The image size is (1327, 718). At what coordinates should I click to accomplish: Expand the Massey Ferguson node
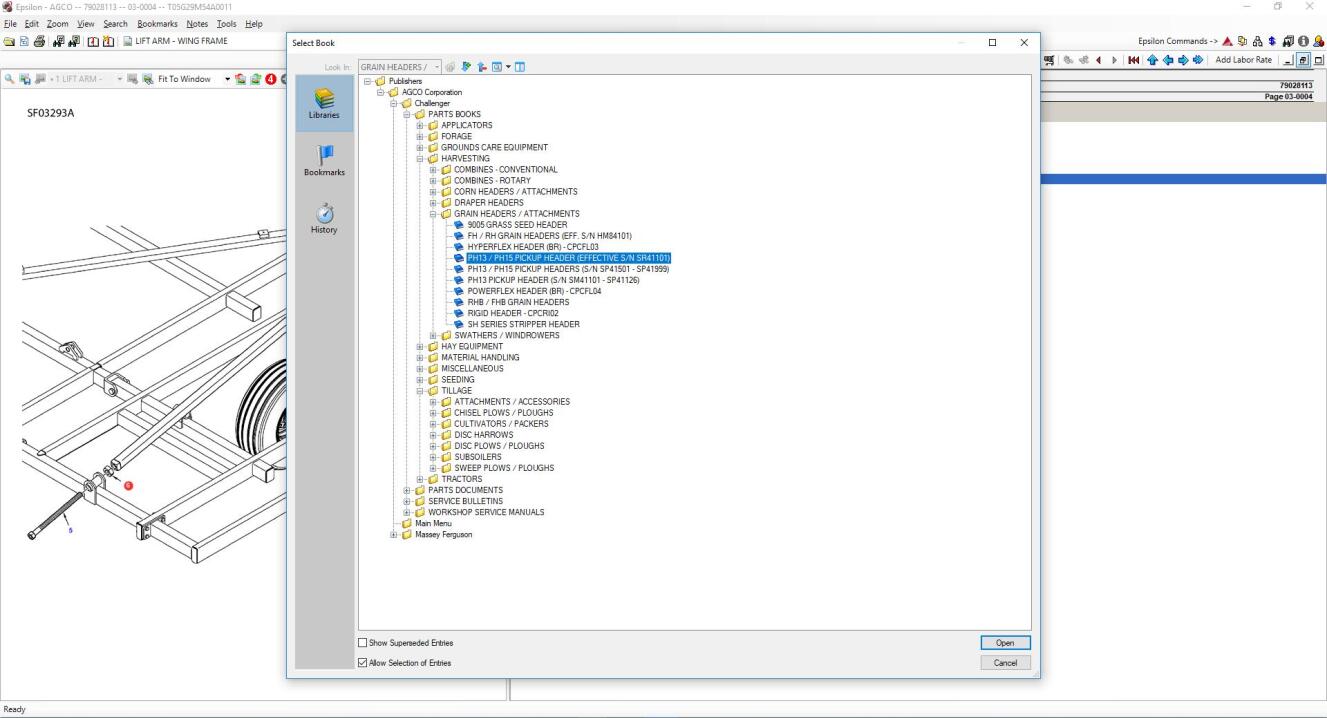pos(394,534)
